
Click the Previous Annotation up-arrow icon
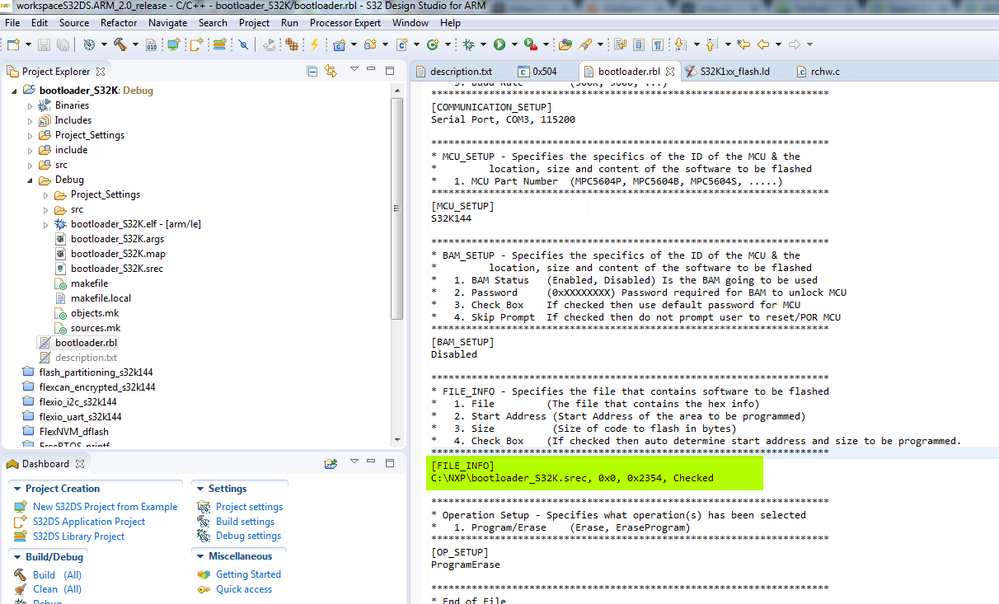[712, 45]
